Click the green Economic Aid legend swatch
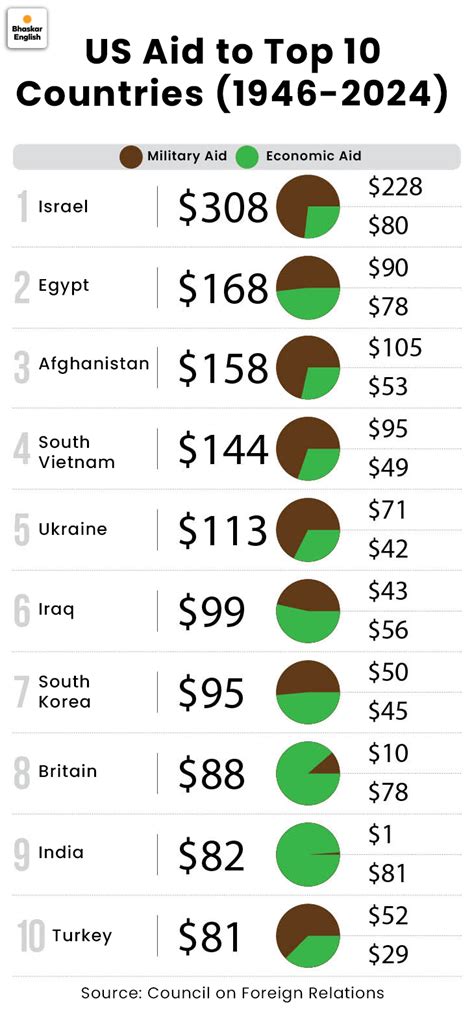This screenshot has height=1010, width=474. pos(247,157)
